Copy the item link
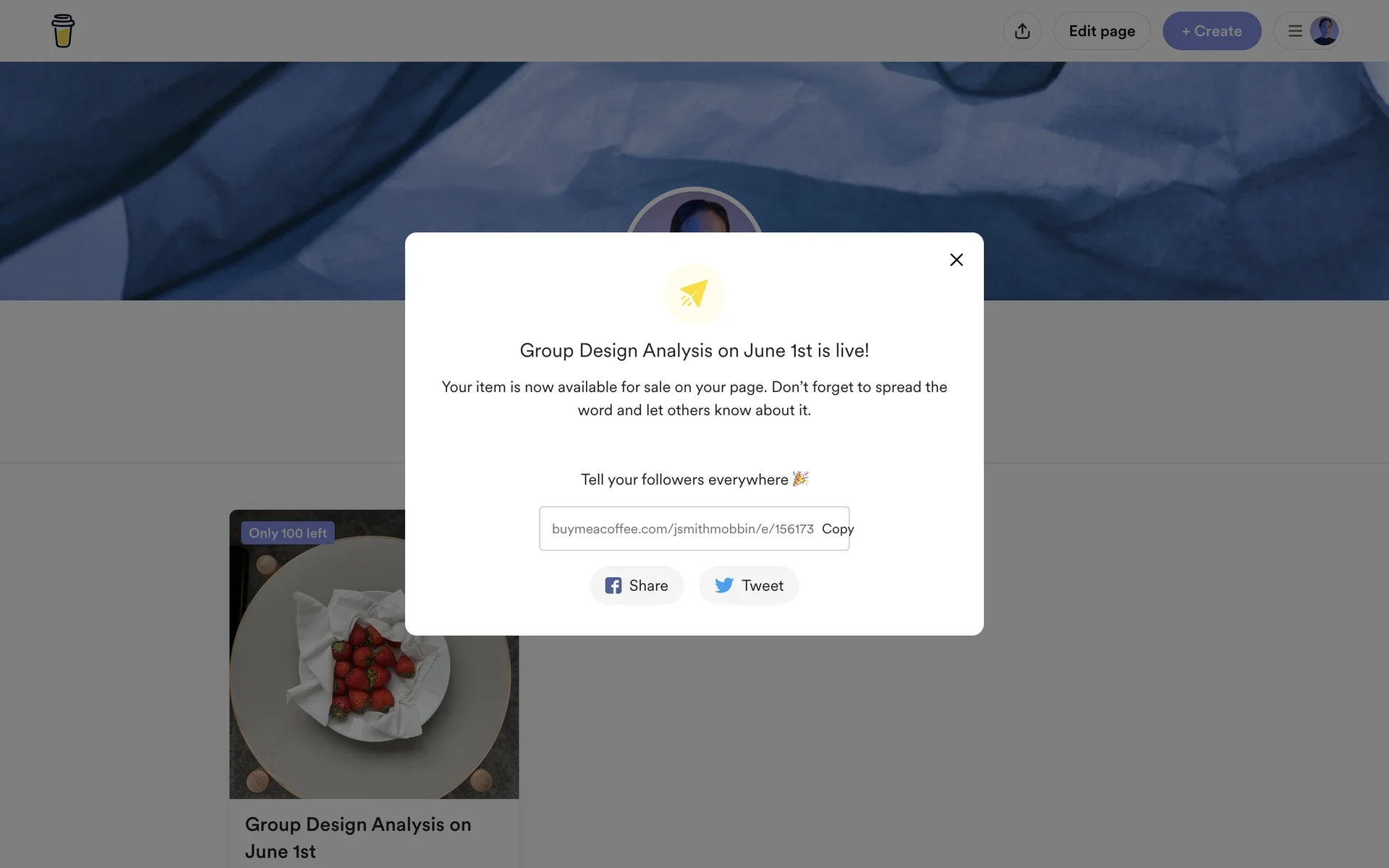The height and width of the screenshot is (868, 1389). tap(838, 529)
